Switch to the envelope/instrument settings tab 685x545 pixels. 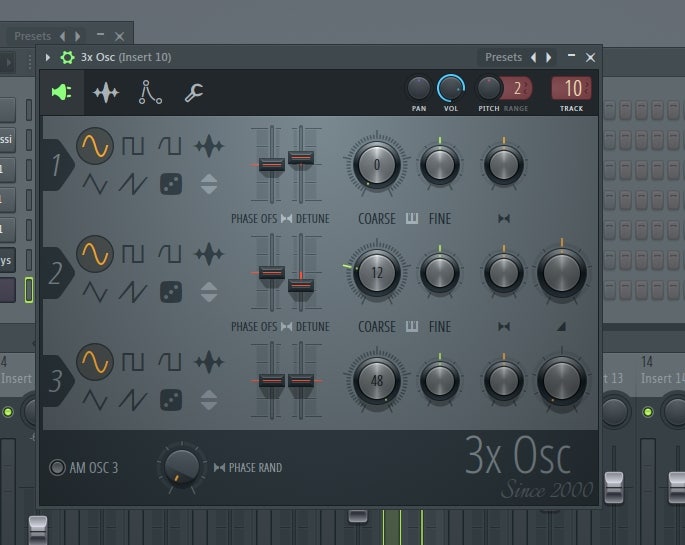point(106,92)
